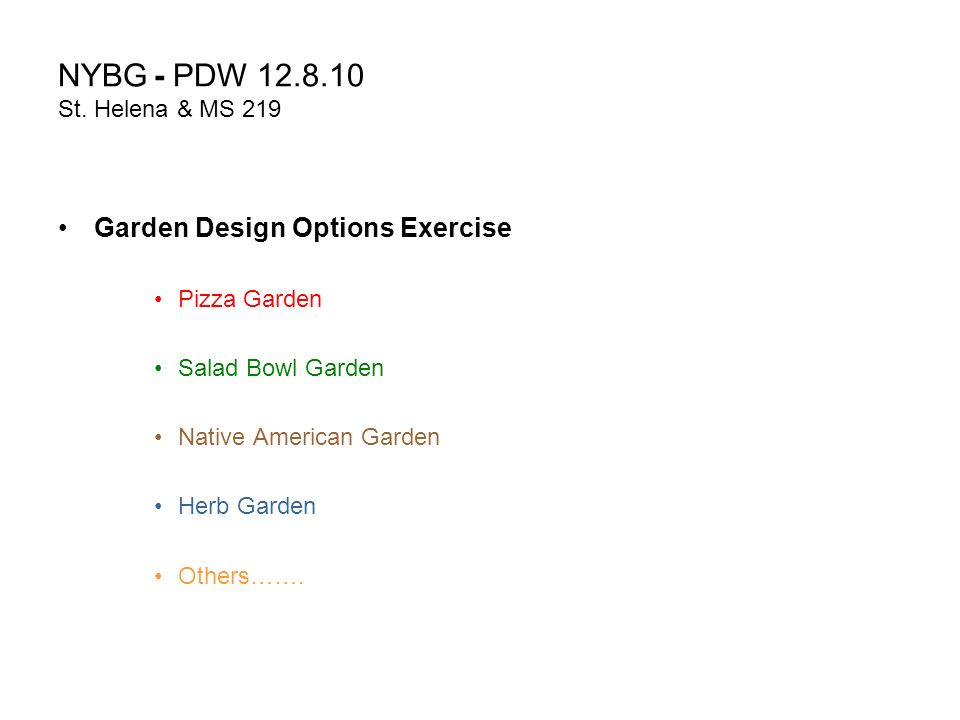
Task: Click the orange bullet before Others
Action: click(x=159, y=576)
